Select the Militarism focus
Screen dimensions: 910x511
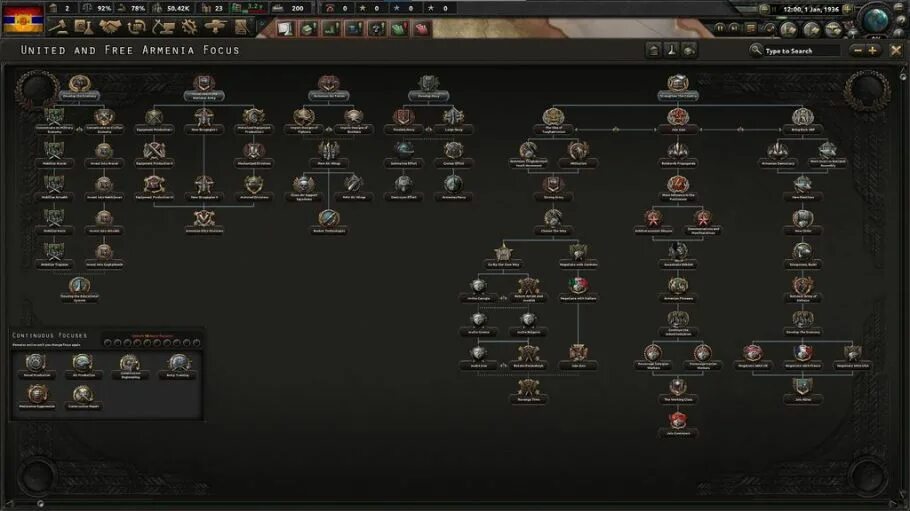point(578,154)
